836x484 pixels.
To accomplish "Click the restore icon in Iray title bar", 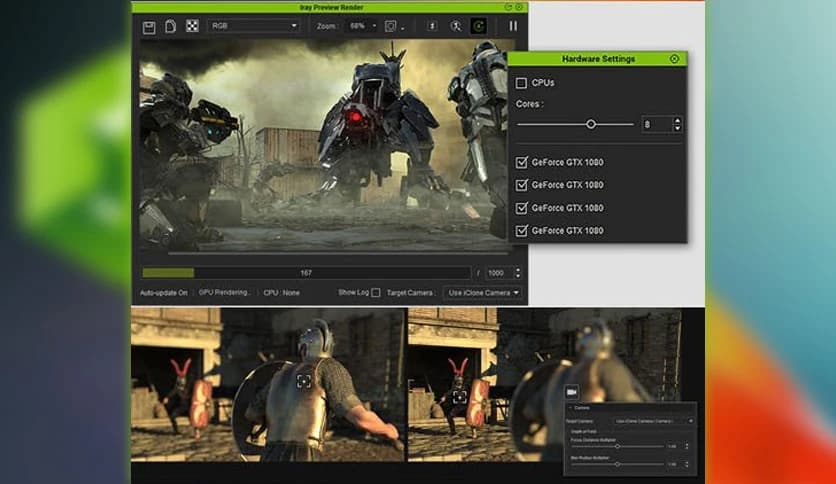I will tap(508, 7).
